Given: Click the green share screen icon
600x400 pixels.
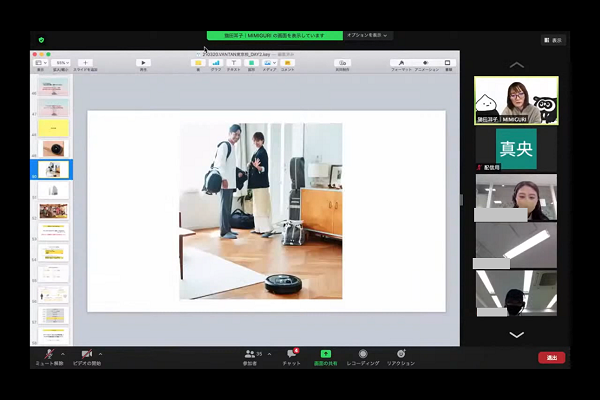Looking at the screenshot, I should coord(325,354).
